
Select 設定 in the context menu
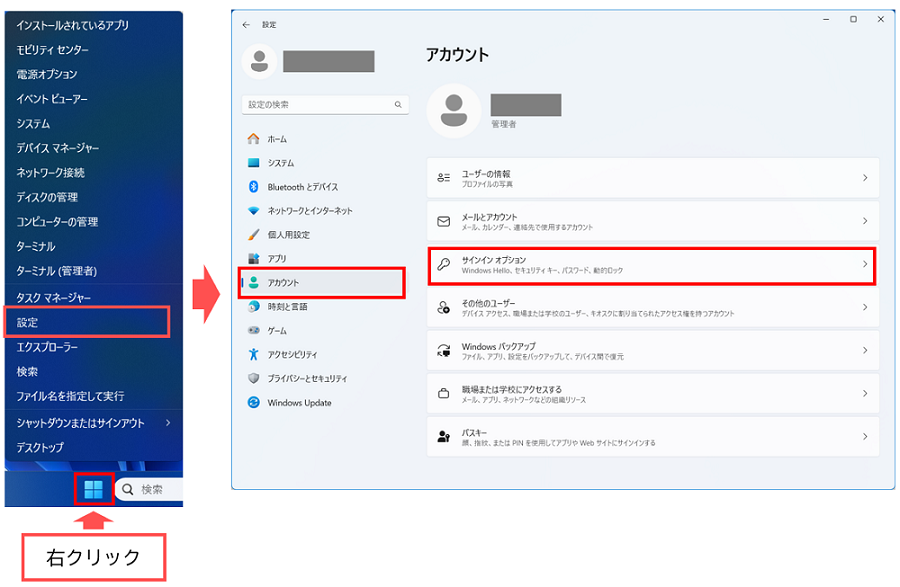tap(87, 322)
